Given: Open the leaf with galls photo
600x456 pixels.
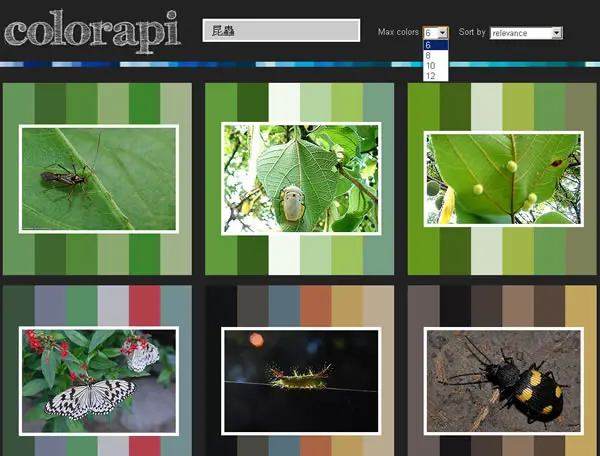Looking at the screenshot, I should (504, 179).
